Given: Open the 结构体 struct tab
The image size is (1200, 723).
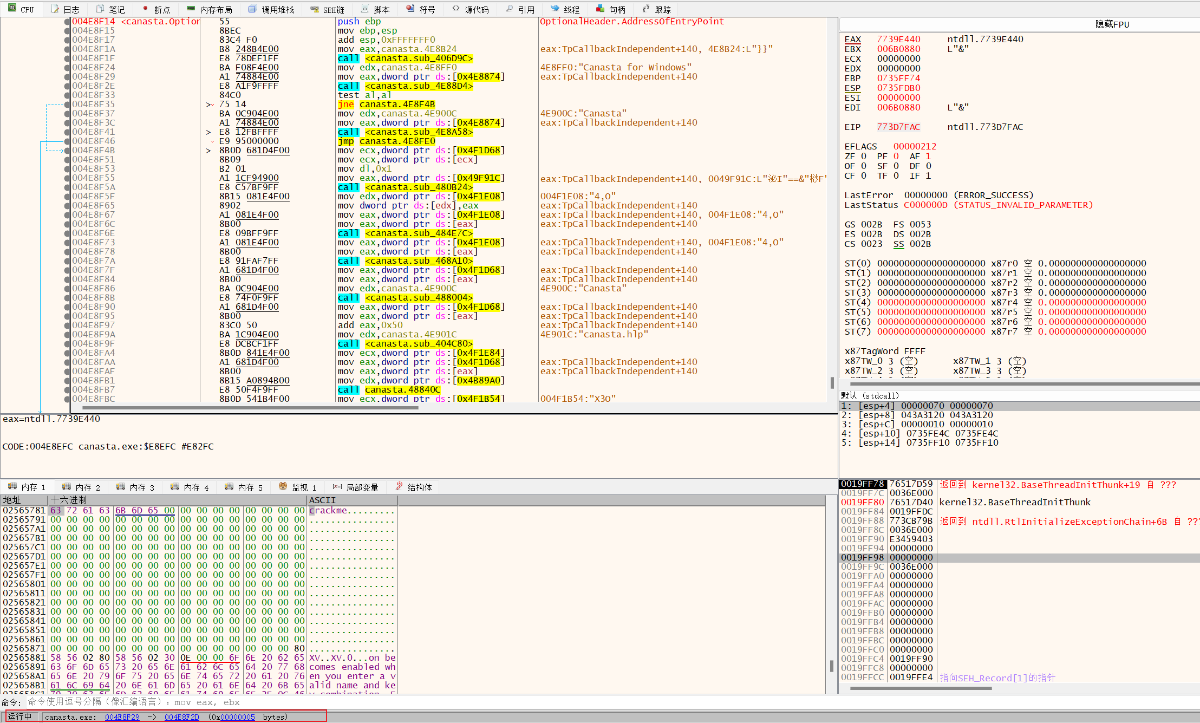Looking at the screenshot, I should 414,487.
